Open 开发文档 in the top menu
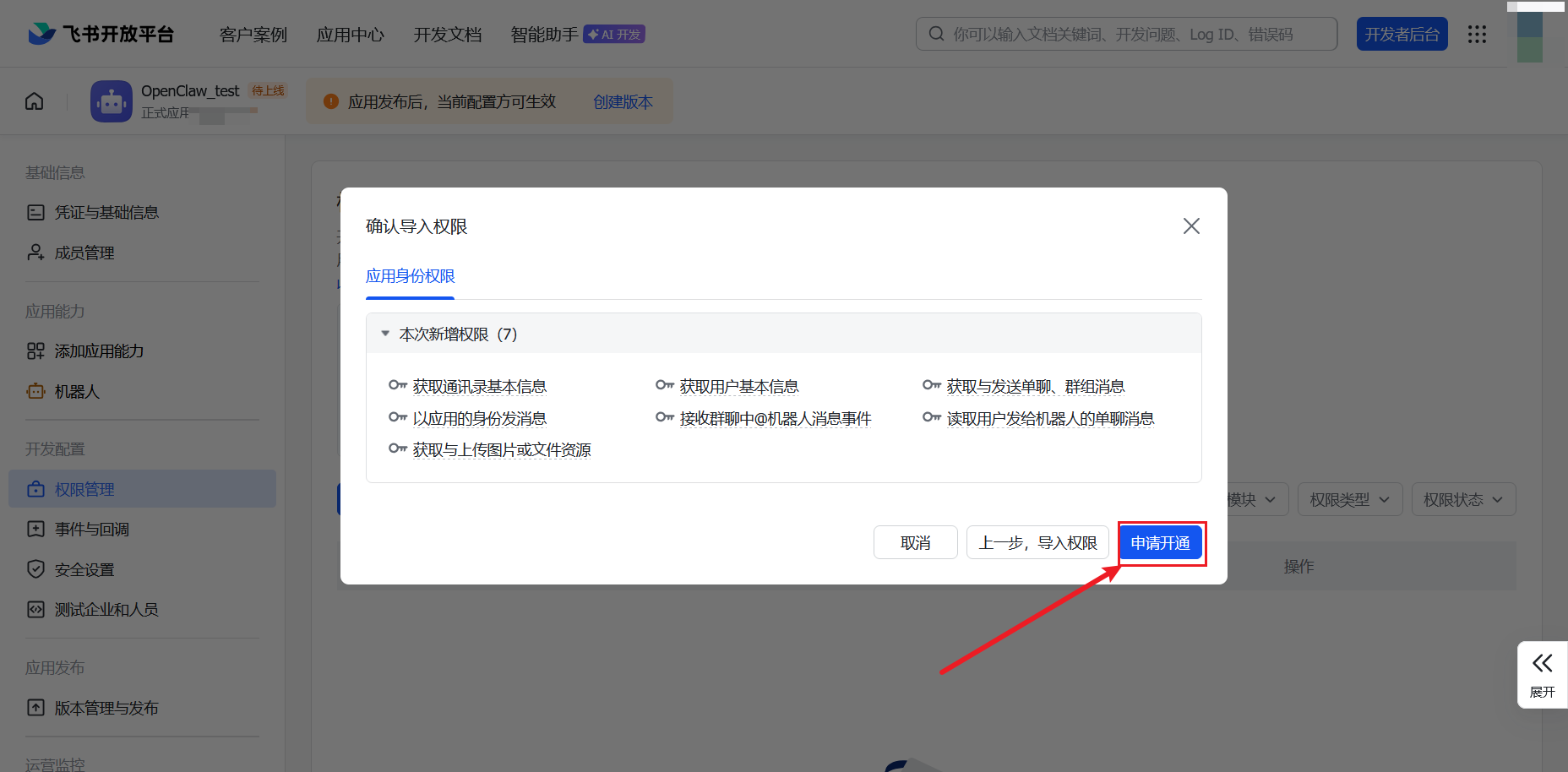1568x772 pixels. pyautogui.click(x=447, y=35)
